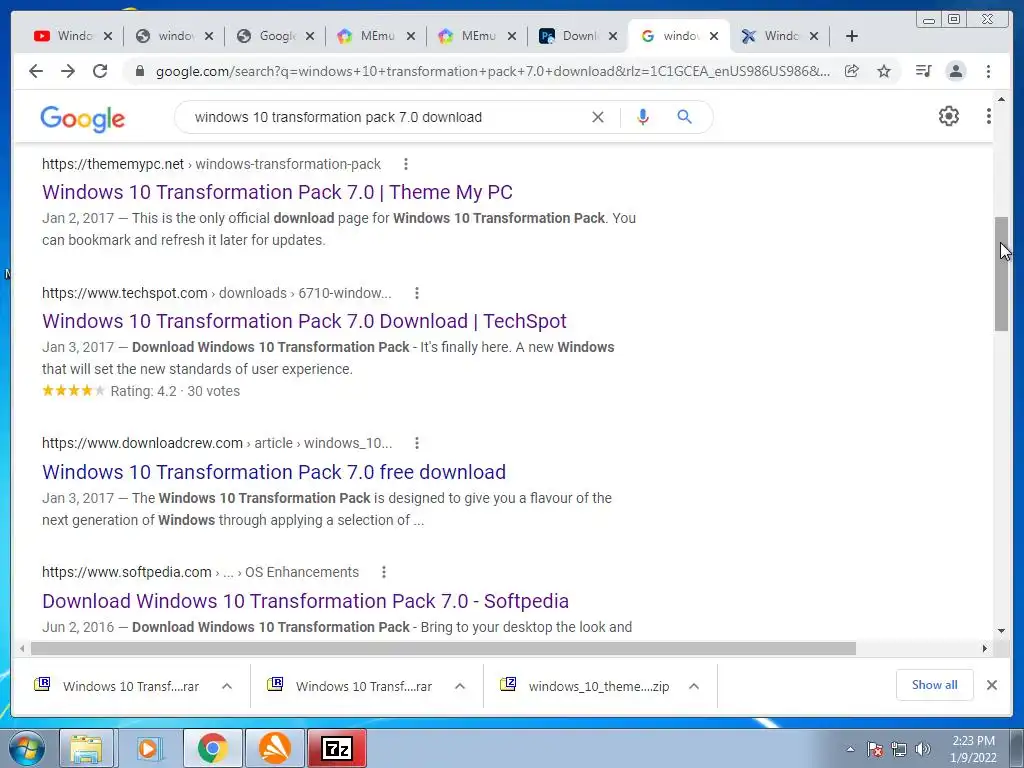Click horizontal scrollbar right arrow

[985, 648]
